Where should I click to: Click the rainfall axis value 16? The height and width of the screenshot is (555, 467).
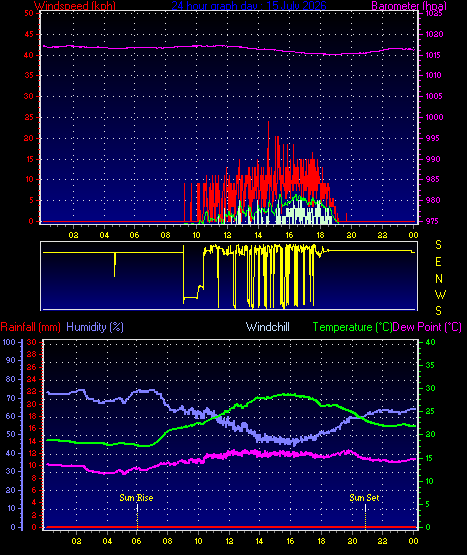[32, 429]
